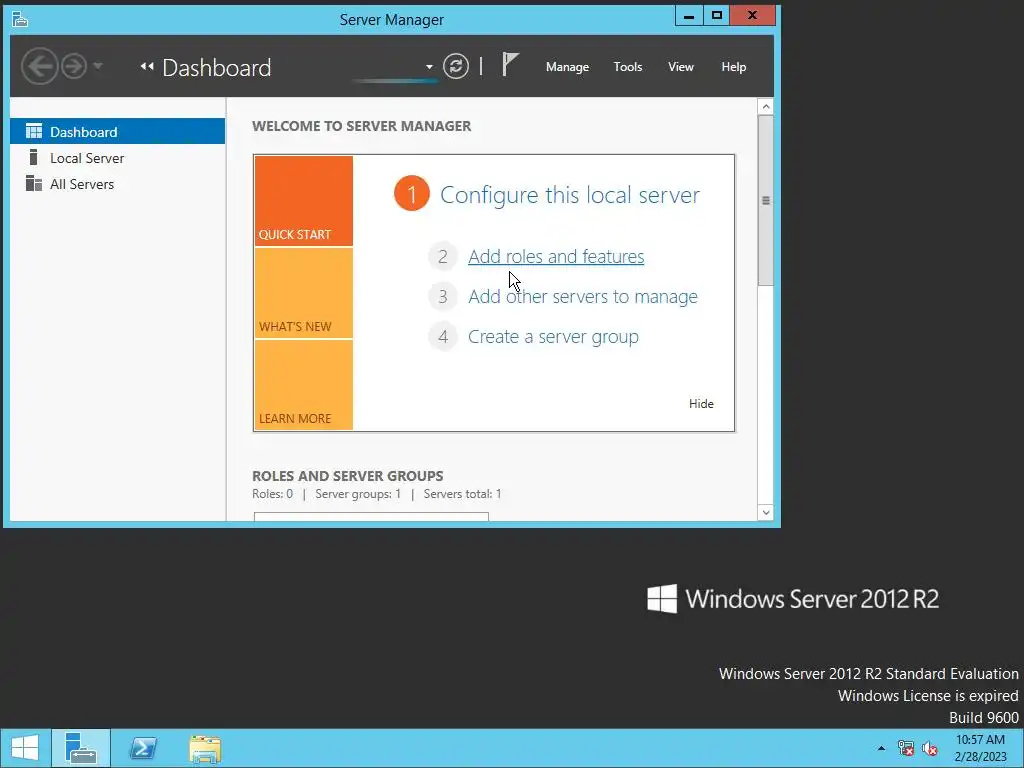Minimize the Server Manager window
This screenshot has width=1024, height=768.
tap(688, 16)
